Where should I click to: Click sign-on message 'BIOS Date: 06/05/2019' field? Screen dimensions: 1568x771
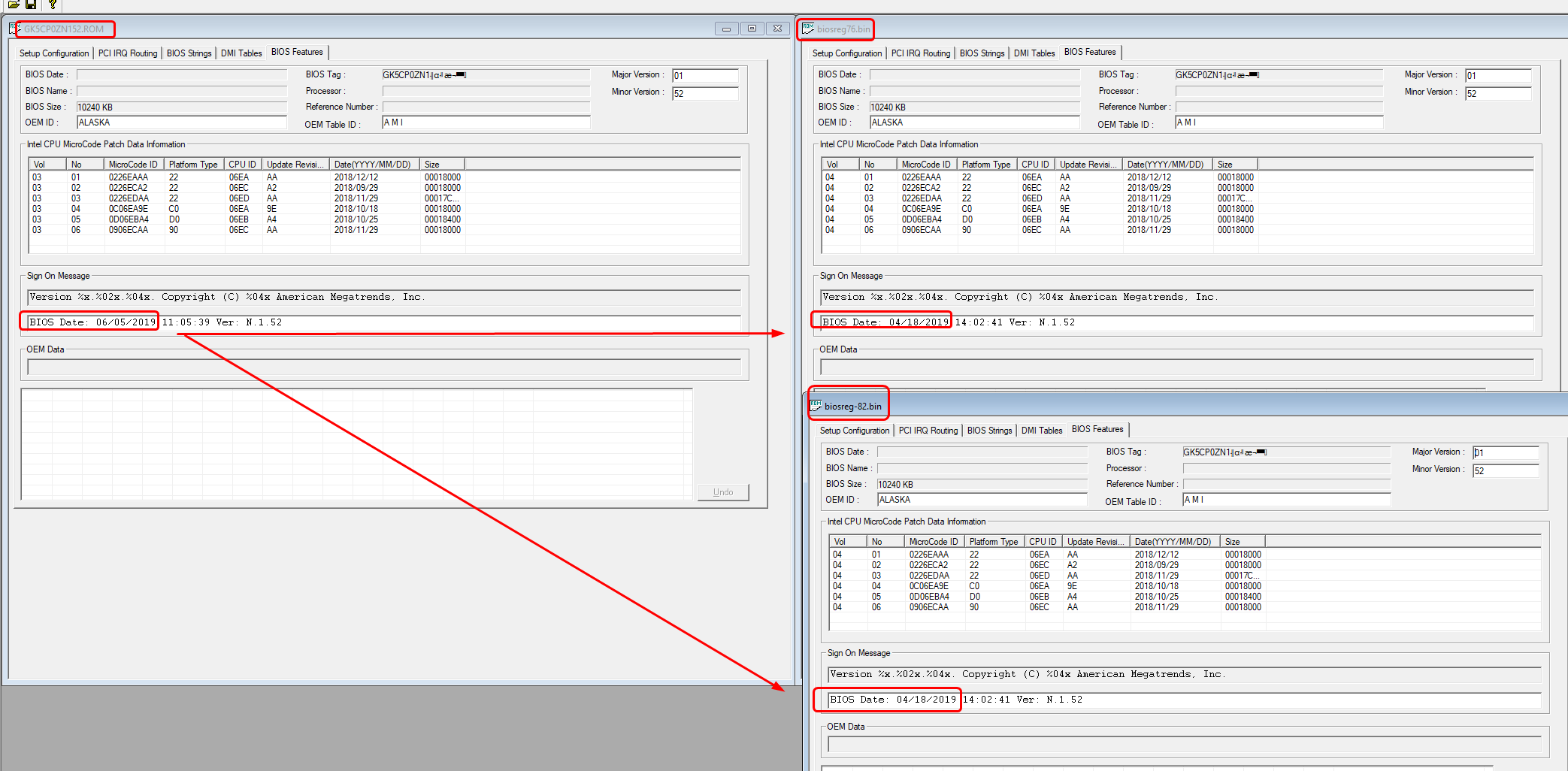[384, 322]
